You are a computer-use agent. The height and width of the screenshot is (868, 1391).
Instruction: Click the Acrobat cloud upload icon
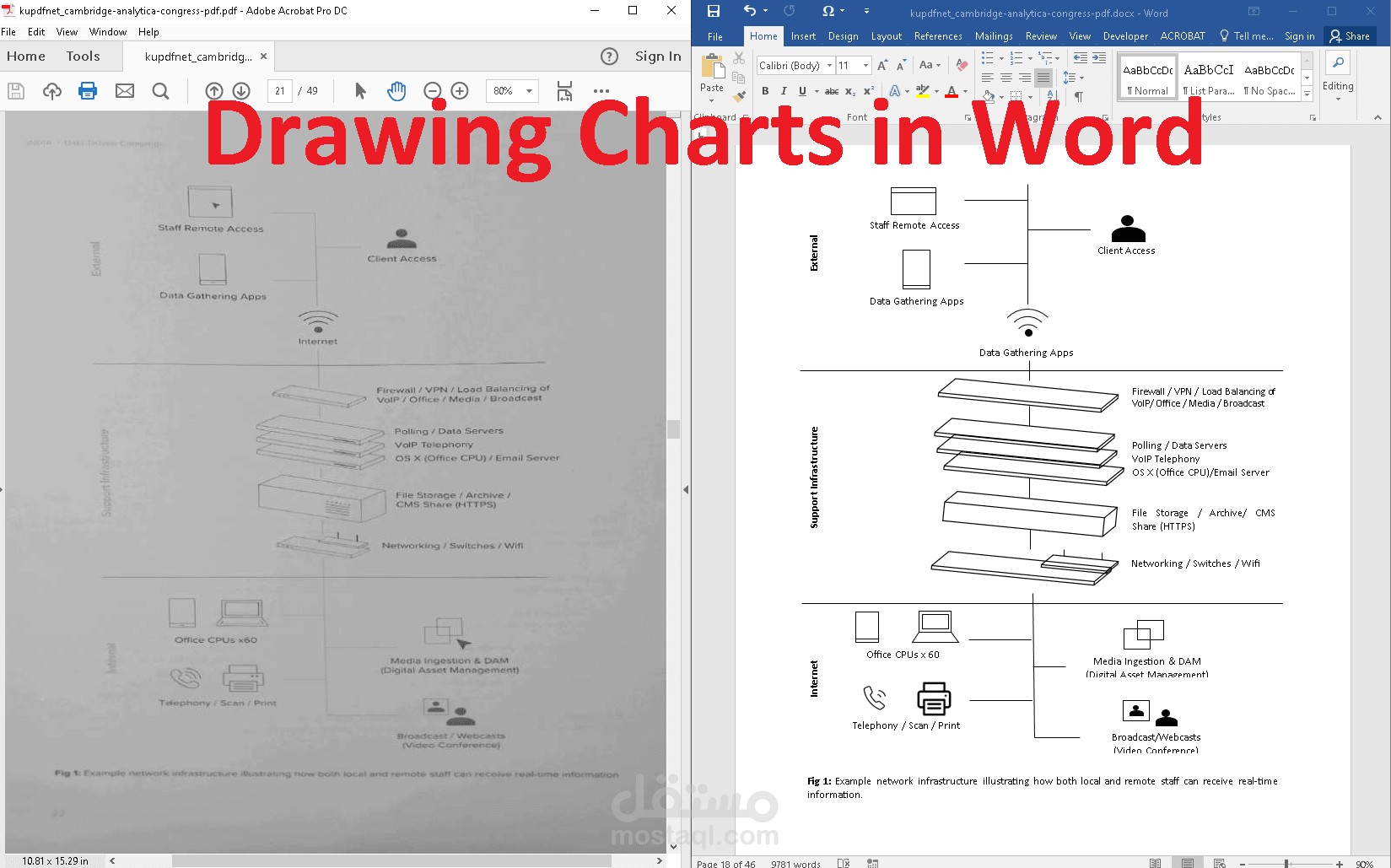click(x=52, y=91)
